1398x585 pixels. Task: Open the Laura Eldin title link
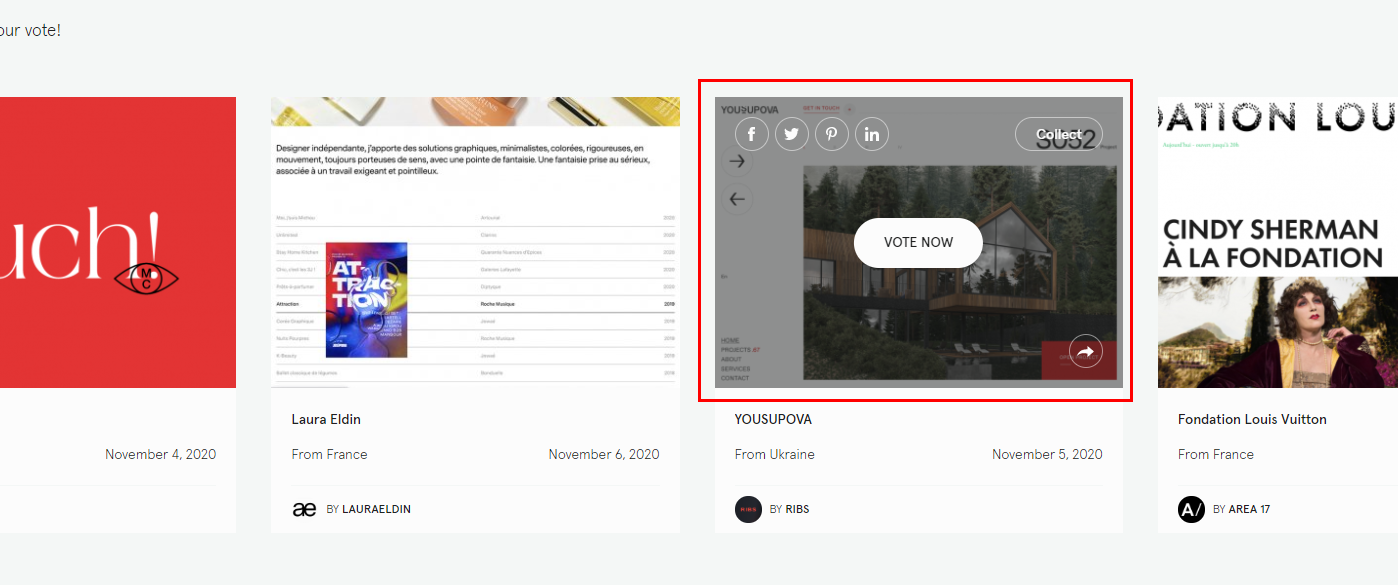tap(326, 419)
